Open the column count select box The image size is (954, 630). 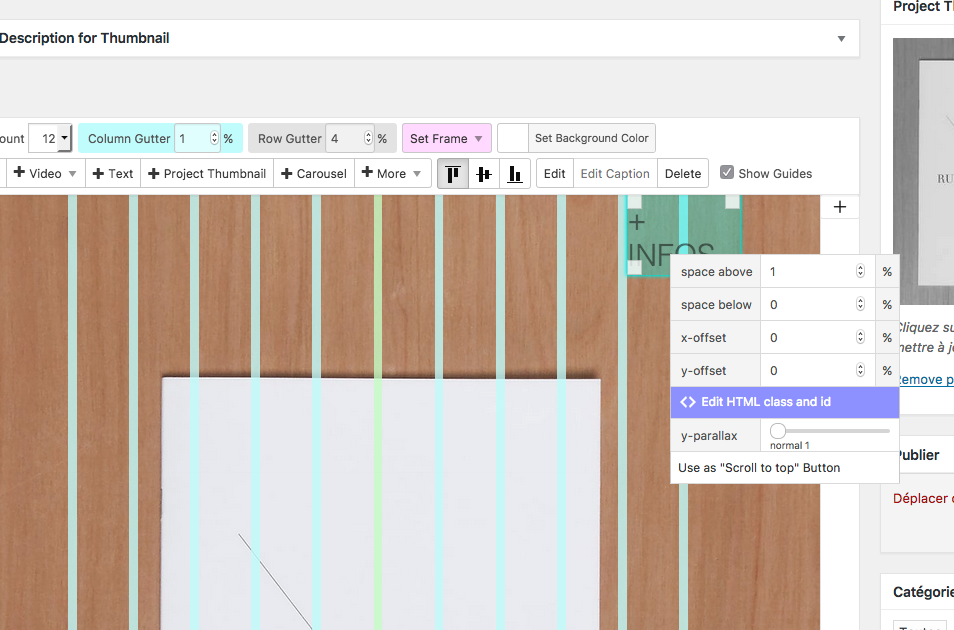50,138
